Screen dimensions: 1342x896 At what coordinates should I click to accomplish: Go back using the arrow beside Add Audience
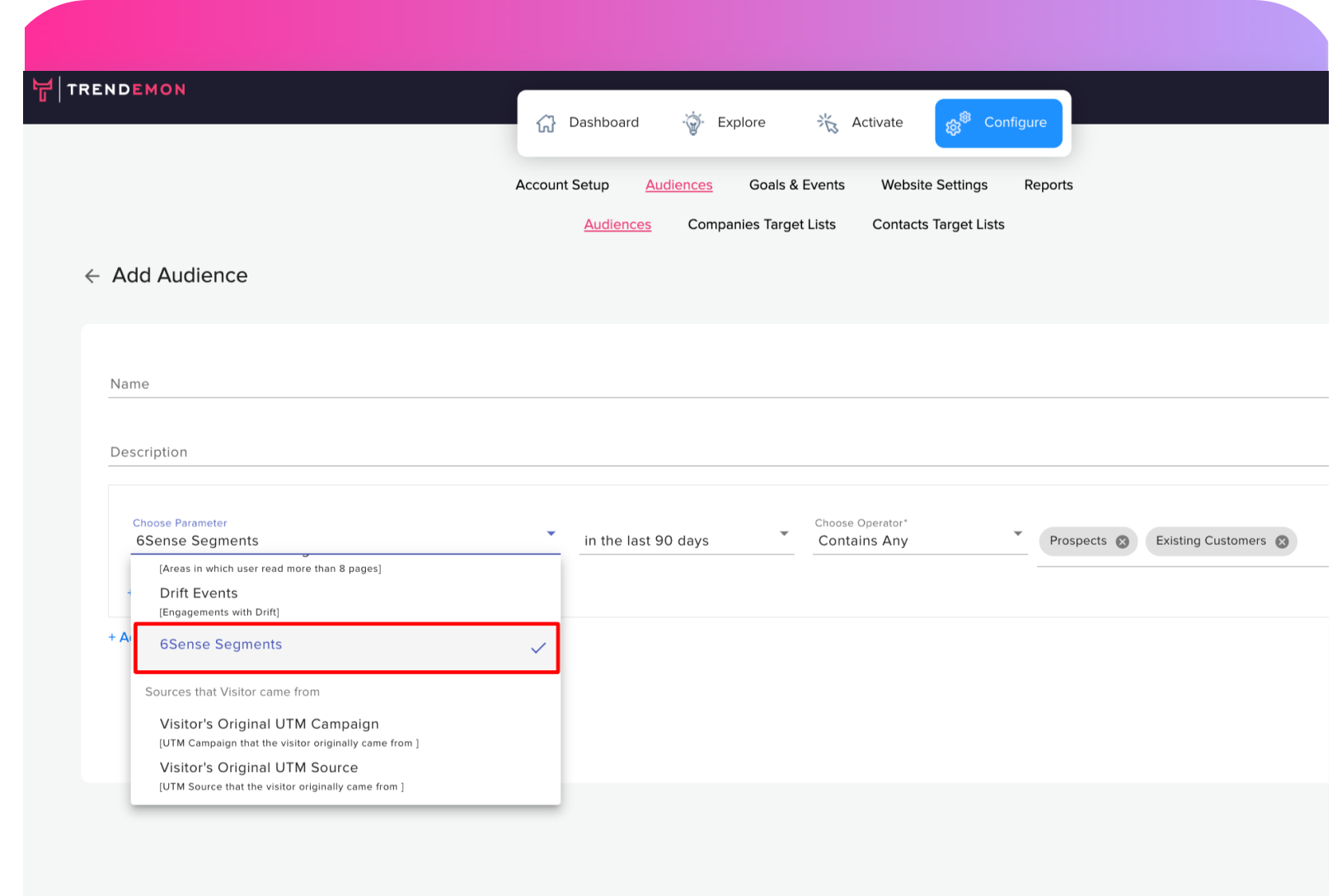[92, 276]
